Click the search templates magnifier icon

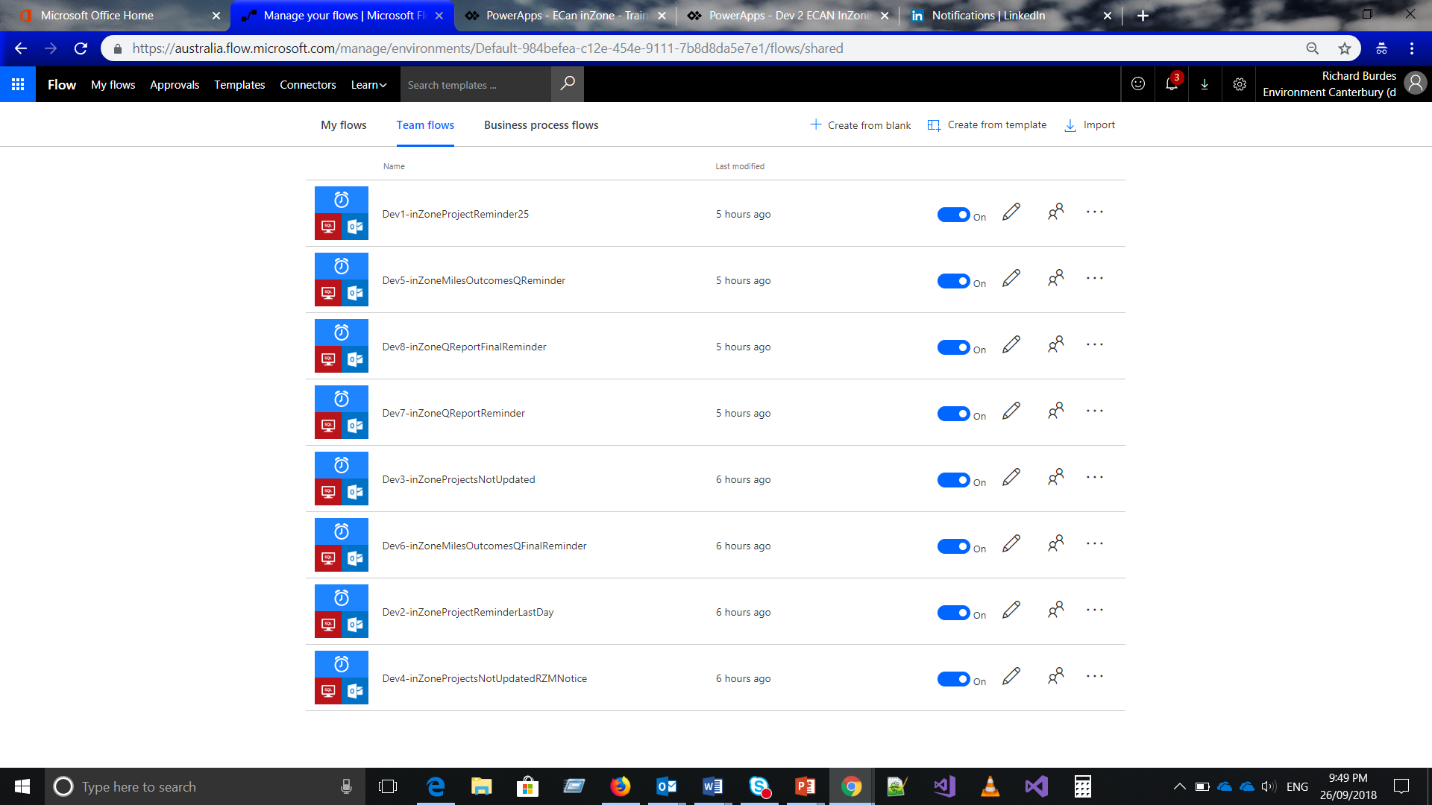565,84
